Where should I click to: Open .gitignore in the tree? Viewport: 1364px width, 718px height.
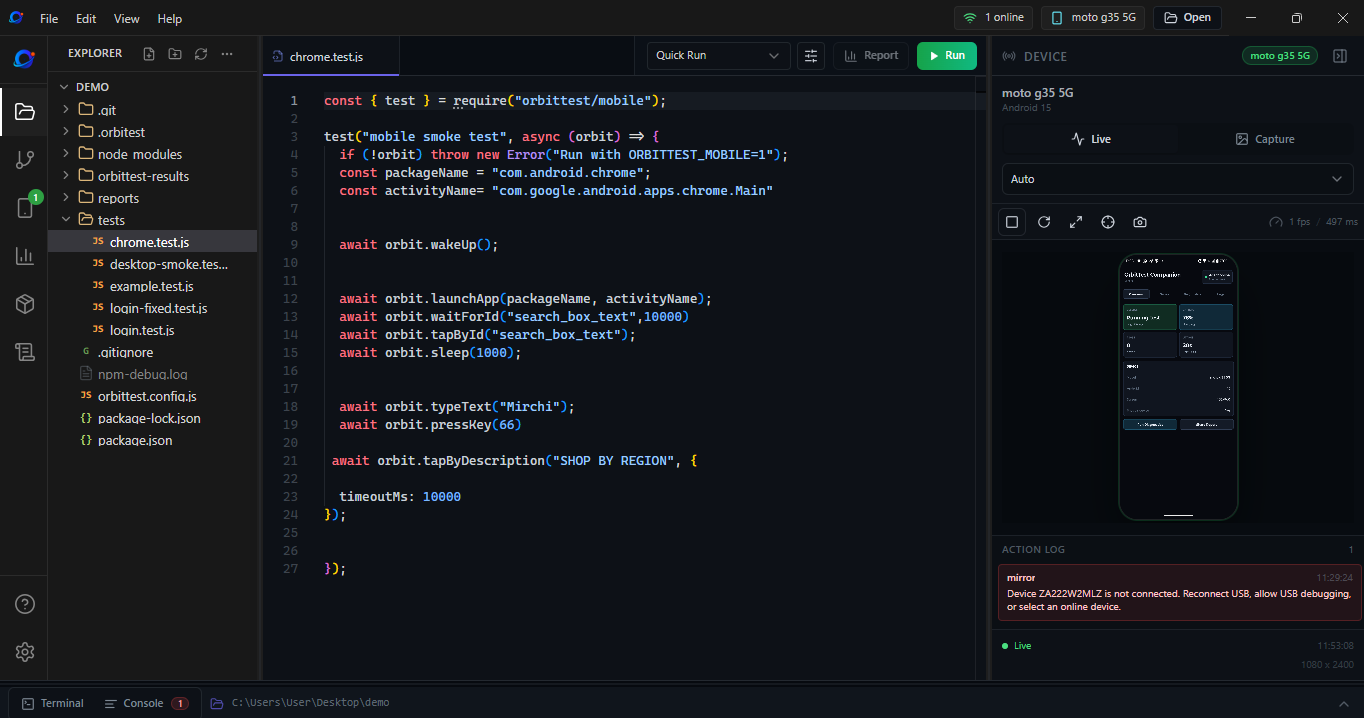(152, 352)
